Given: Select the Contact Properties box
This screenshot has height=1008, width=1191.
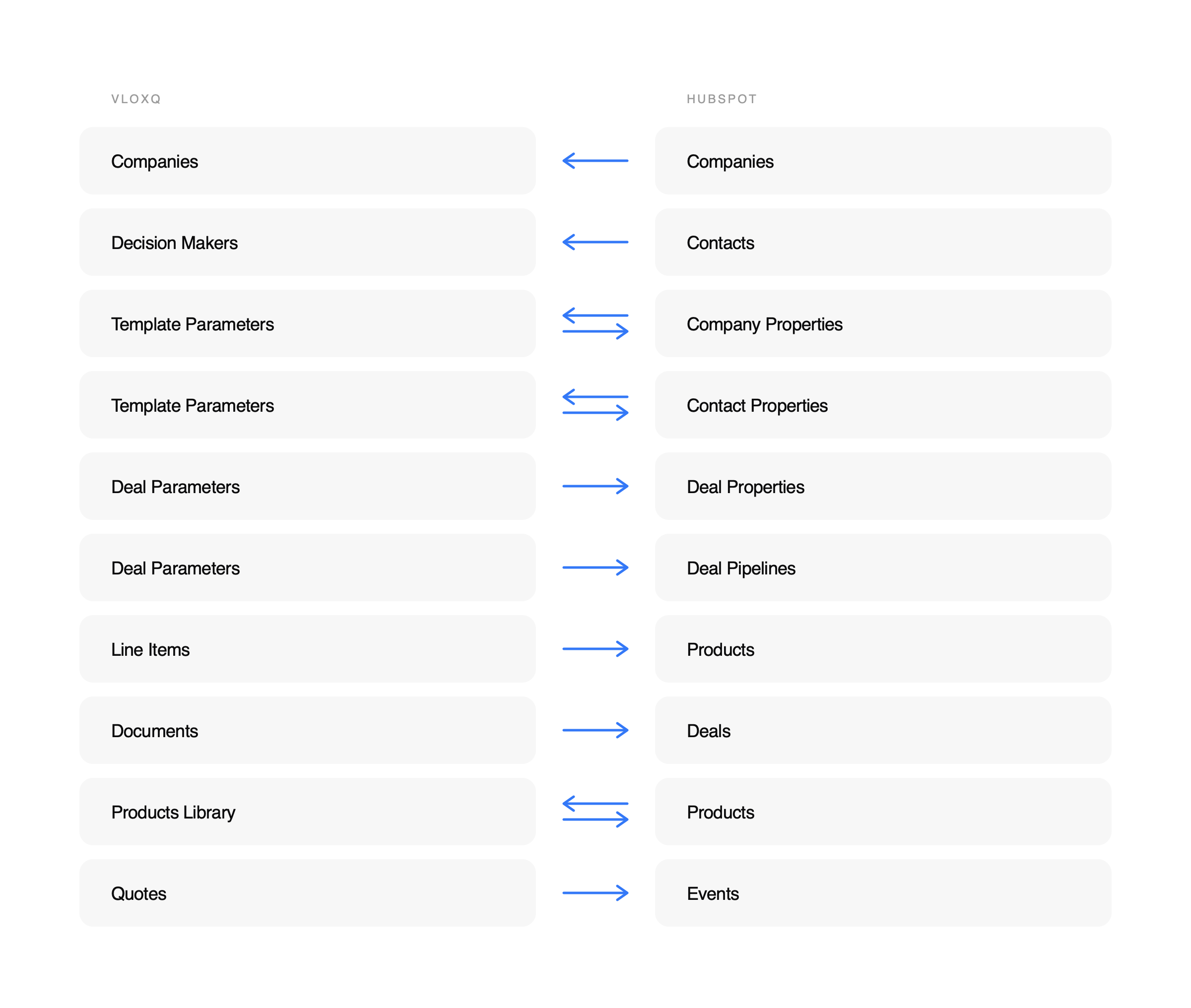Looking at the screenshot, I should [883, 405].
